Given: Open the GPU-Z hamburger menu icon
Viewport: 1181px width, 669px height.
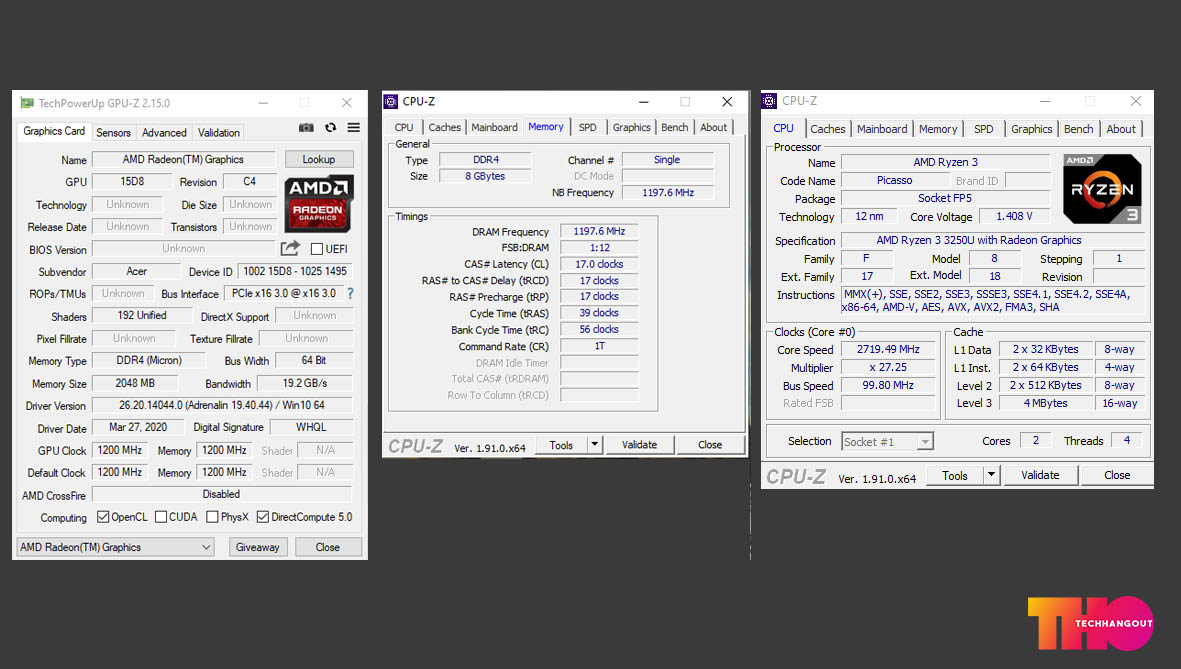Looking at the screenshot, I should click(x=353, y=128).
